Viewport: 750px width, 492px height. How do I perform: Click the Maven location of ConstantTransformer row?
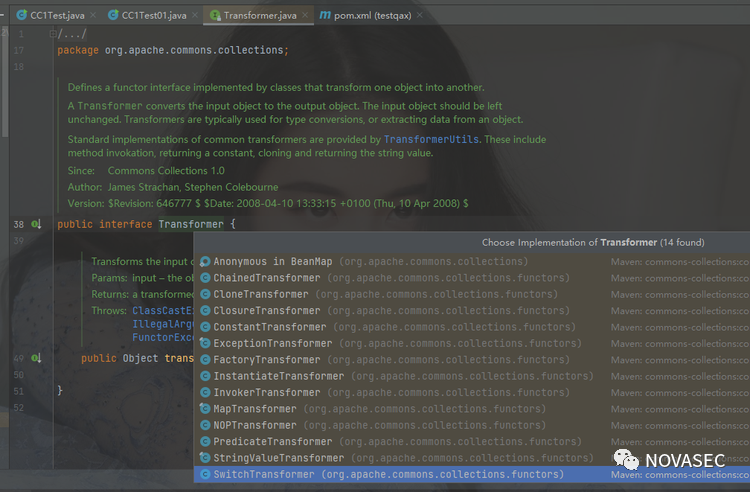[680, 328]
